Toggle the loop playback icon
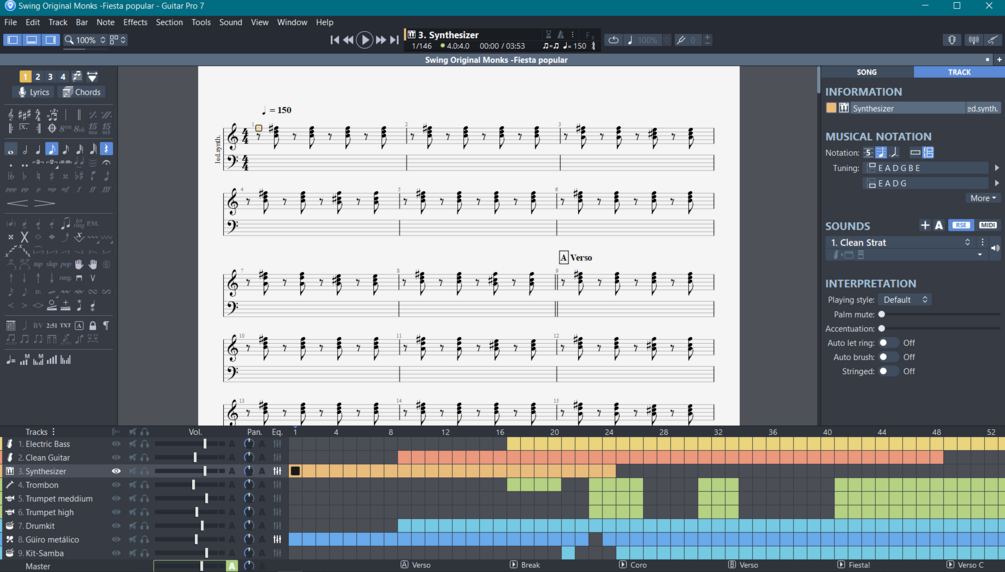Image resolution: width=1005 pixels, height=572 pixels. (x=613, y=40)
